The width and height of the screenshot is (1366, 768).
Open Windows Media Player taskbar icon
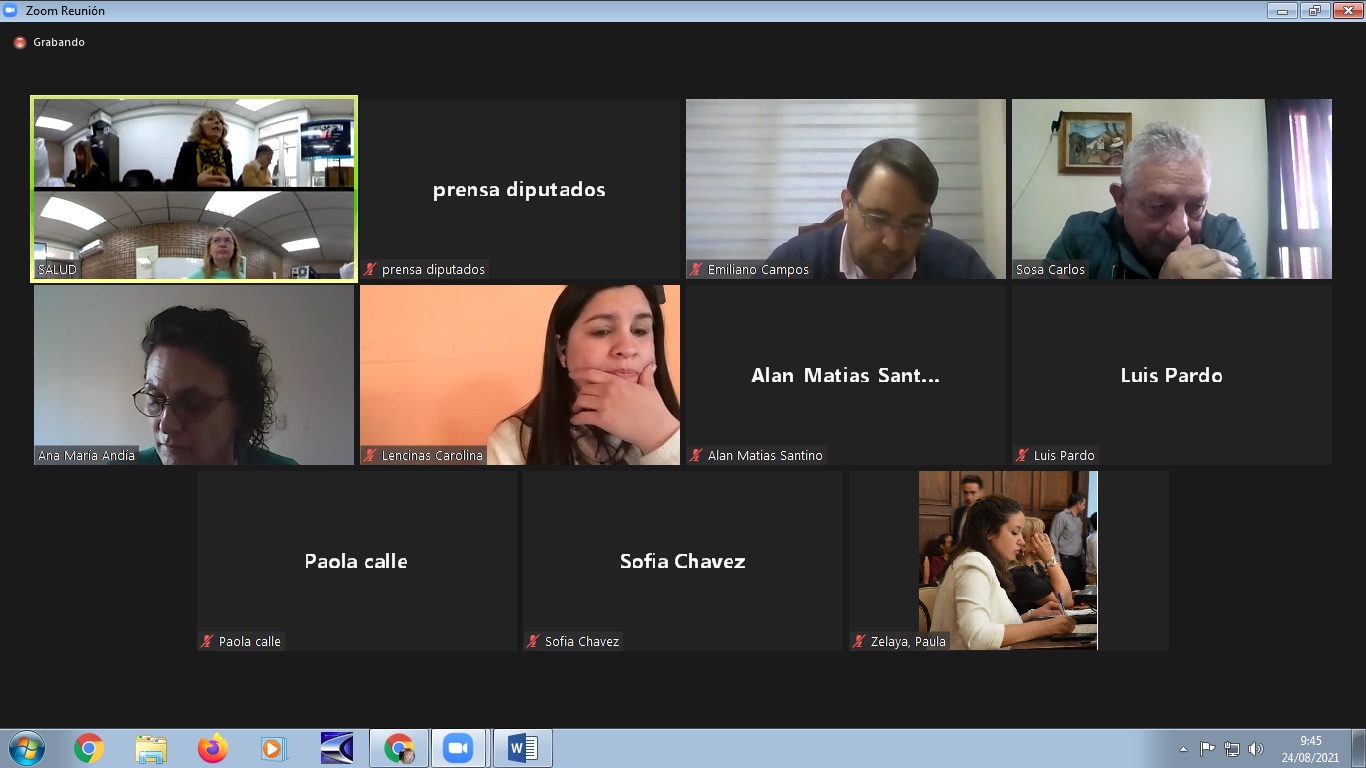(x=273, y=748)
